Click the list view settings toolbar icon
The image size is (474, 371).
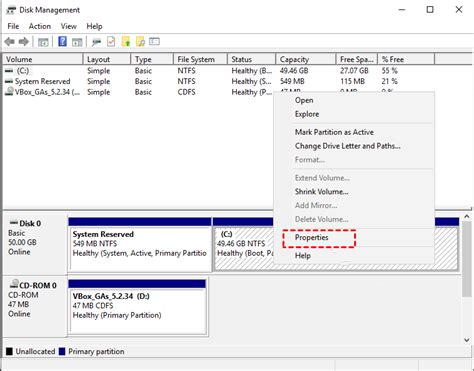154,41
